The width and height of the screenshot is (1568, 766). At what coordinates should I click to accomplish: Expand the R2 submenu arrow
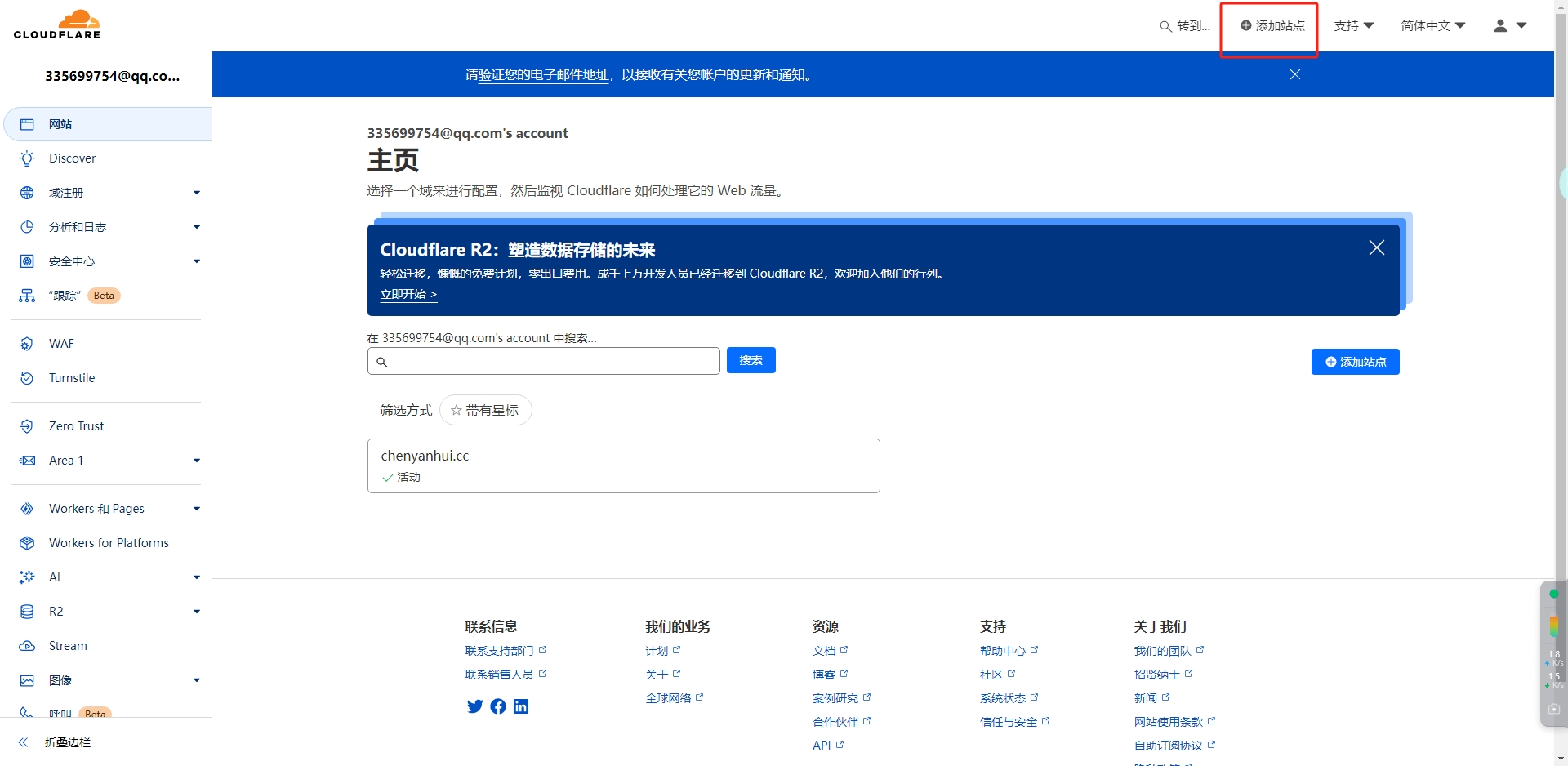197,612
